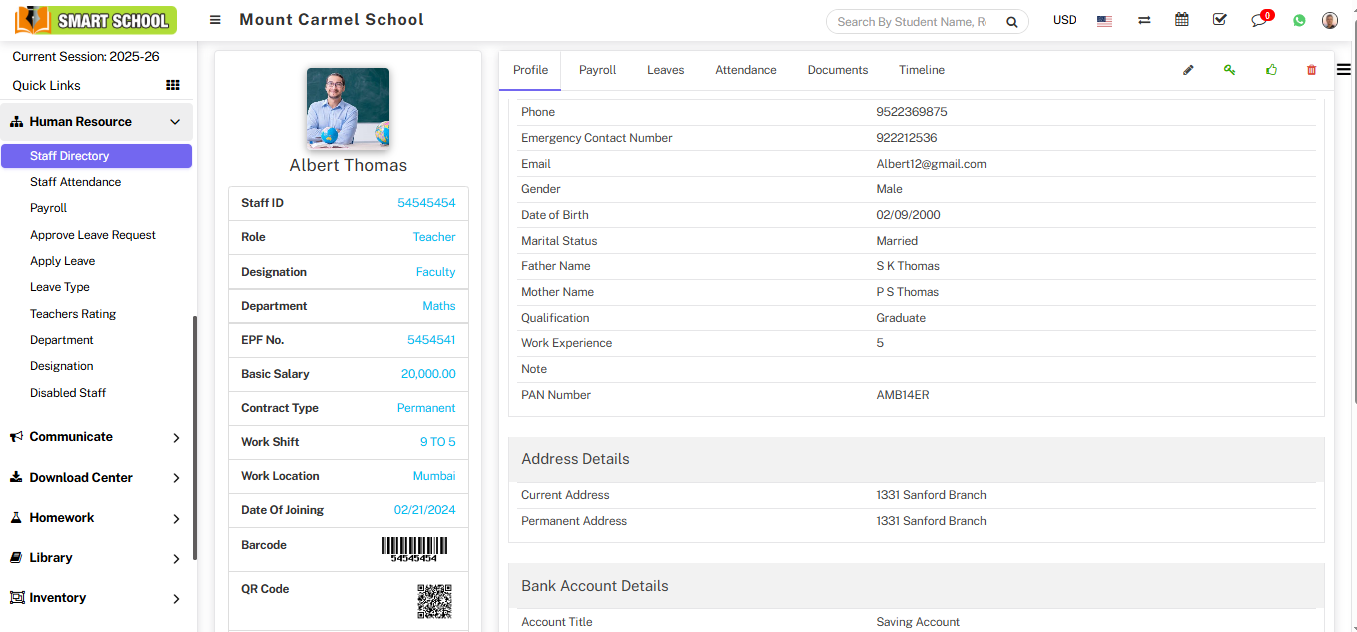Switch to the Payroll tab
Viewport: 1357px width, 632px height.
[597, 70]
